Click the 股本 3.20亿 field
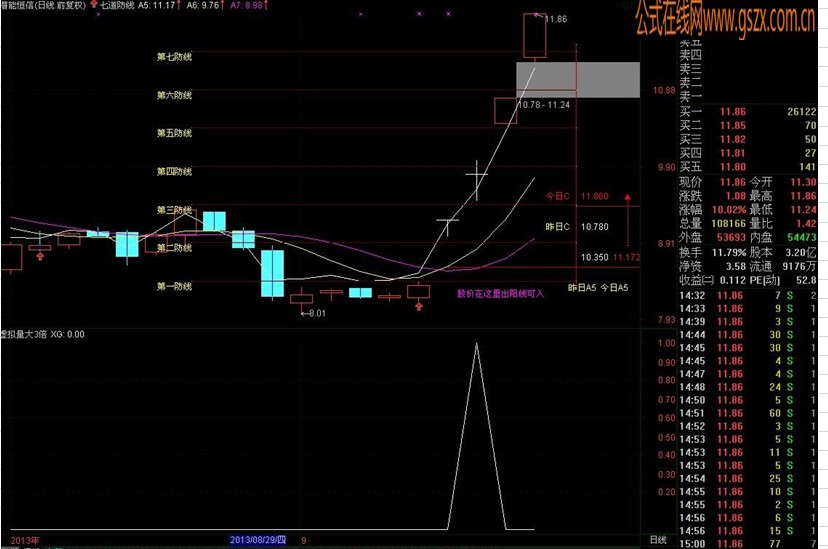 tap(783, 252)
